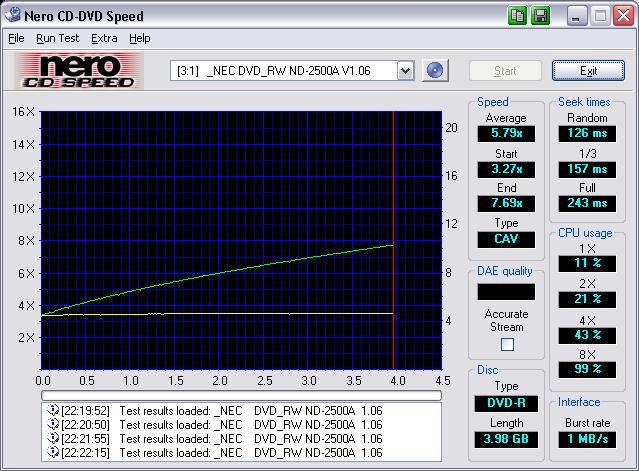
Task: Click the log entry icon at 22:20:50
Action: pyautogui.click(x=53, y=424)
